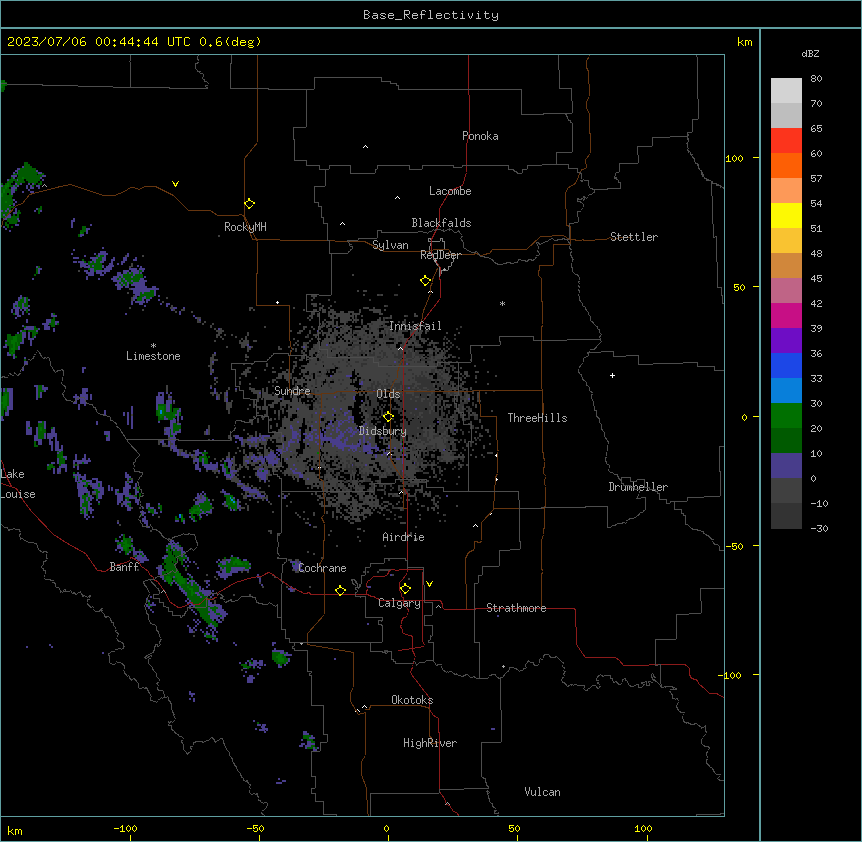The width and height of the screenshot is (862, 842).
Task: Click the Blackfalds city label
Action: [x=441, y=223]
